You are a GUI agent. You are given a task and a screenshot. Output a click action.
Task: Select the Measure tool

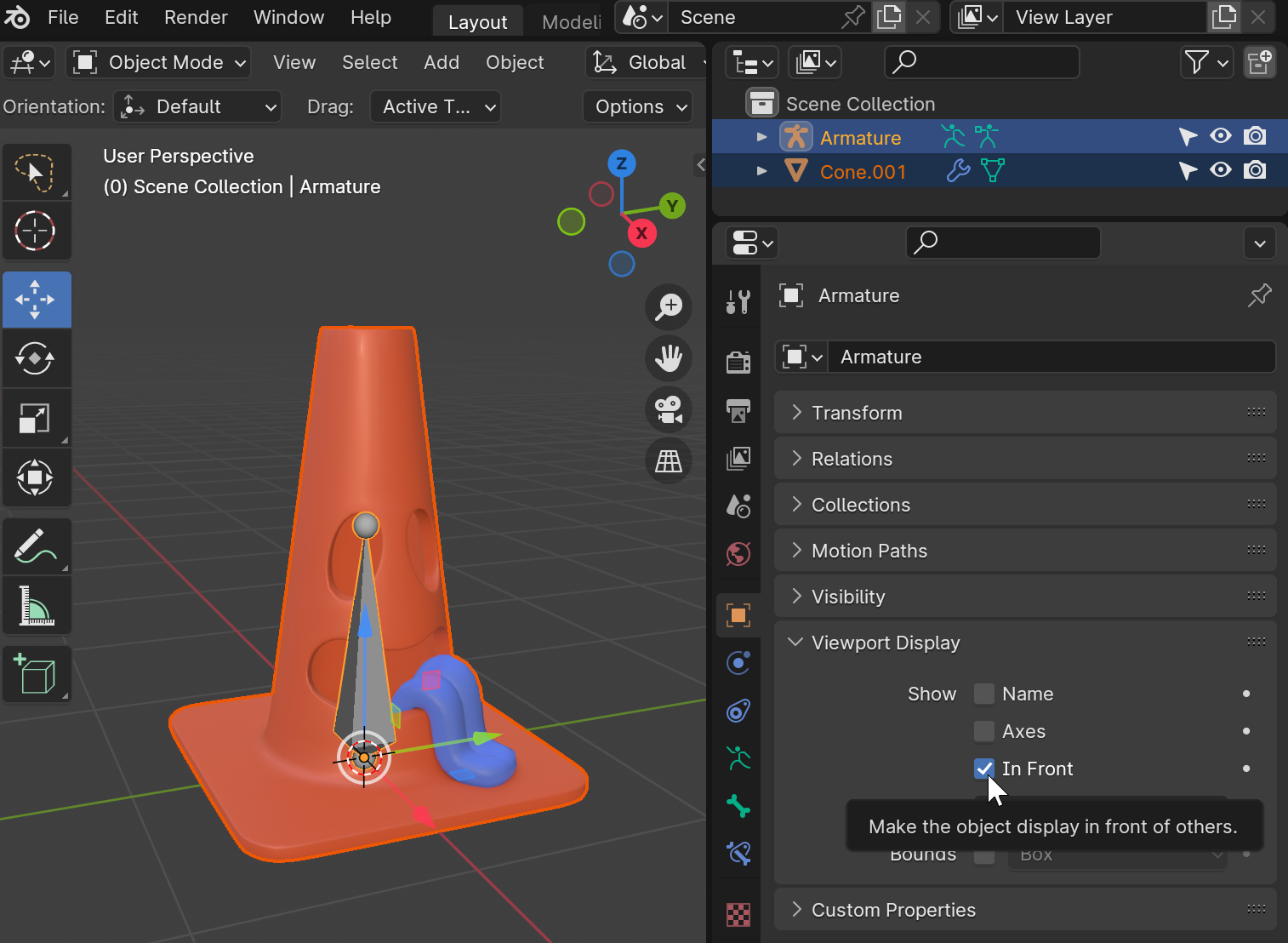click(36, 606)
